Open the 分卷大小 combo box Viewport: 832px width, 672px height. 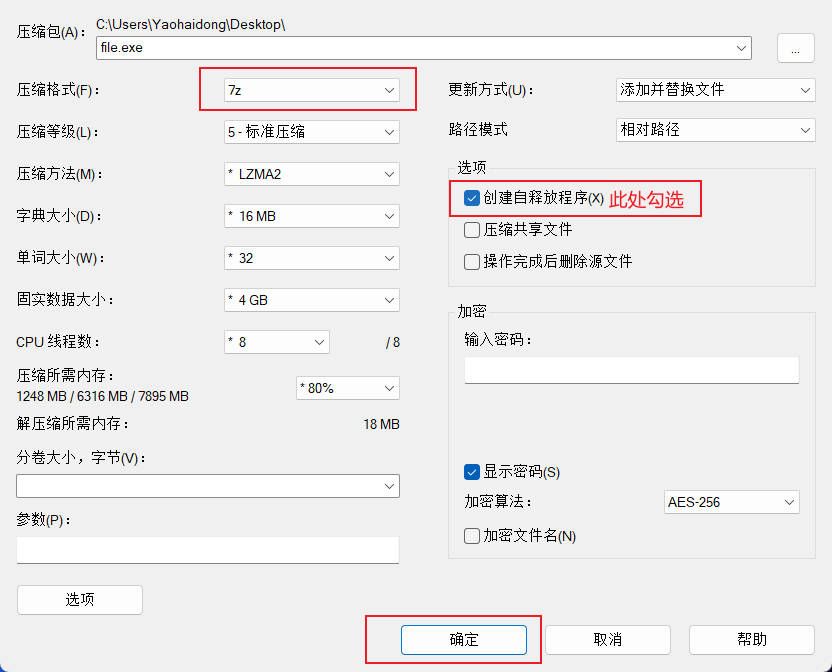pyautogui.click(x=207, y=486)
